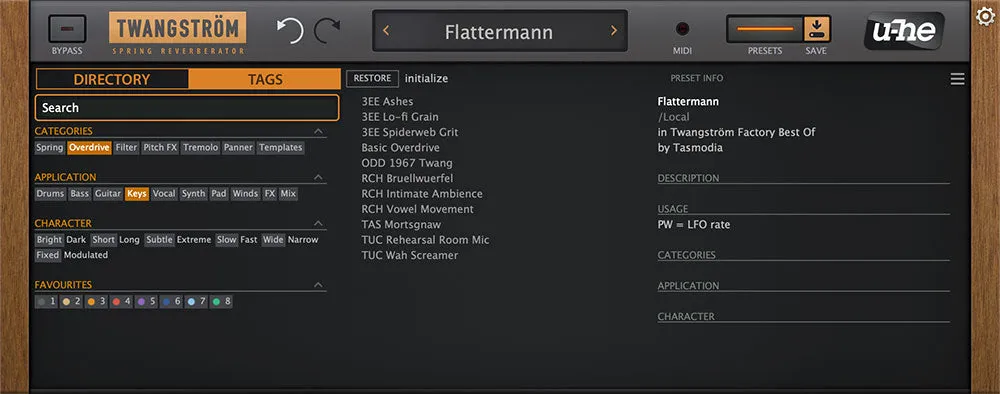Open the preset info hamburger menu

pyautogui.click(x=957, y=79)
